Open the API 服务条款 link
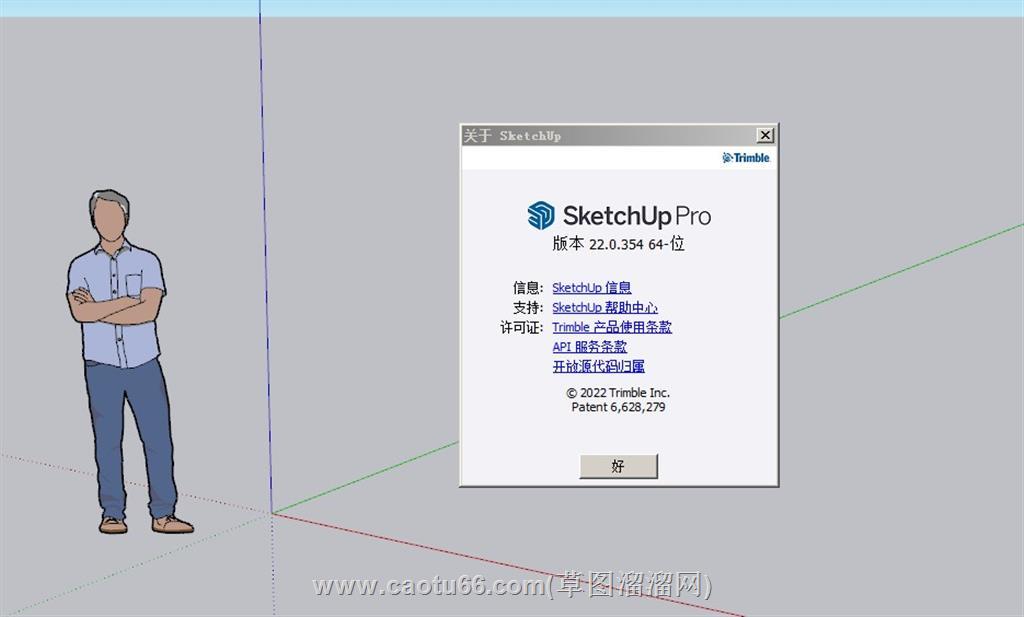Viewport: 1024px width, 617px height. 590,347
